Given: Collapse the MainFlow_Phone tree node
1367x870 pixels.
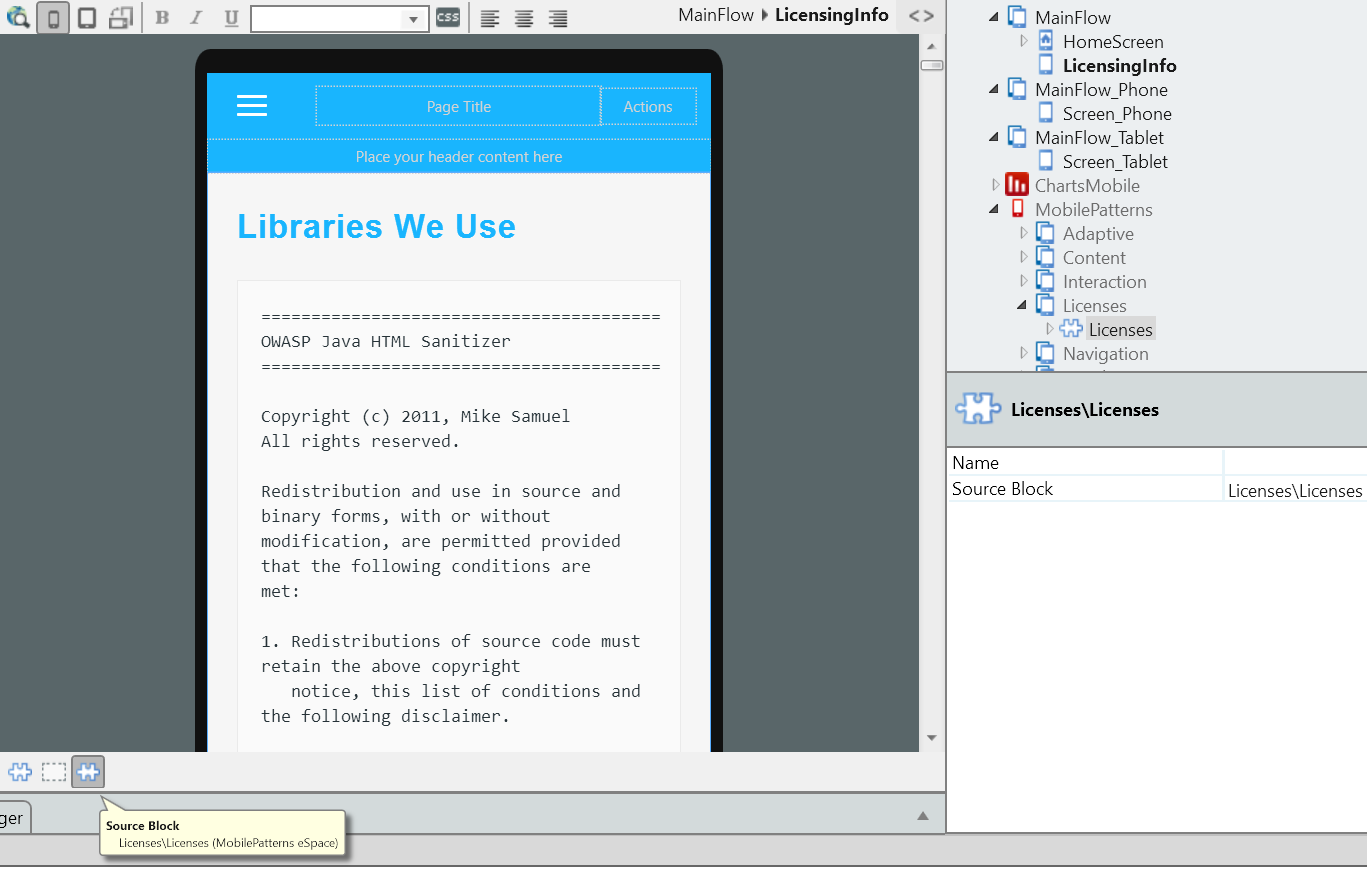Looking at the screenshot, I should [994, 89].
